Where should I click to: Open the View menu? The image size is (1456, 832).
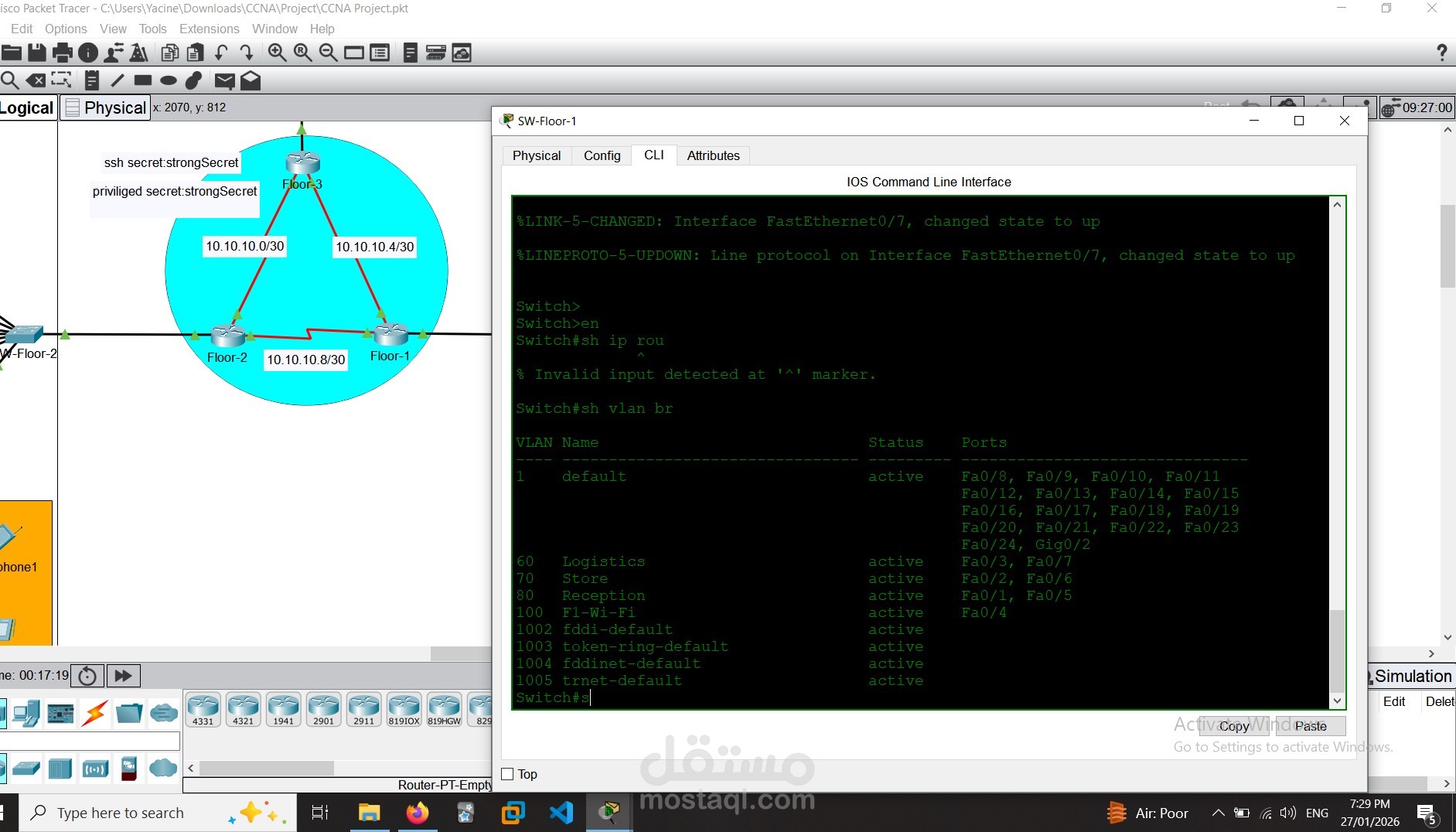(x=113, y=29)
